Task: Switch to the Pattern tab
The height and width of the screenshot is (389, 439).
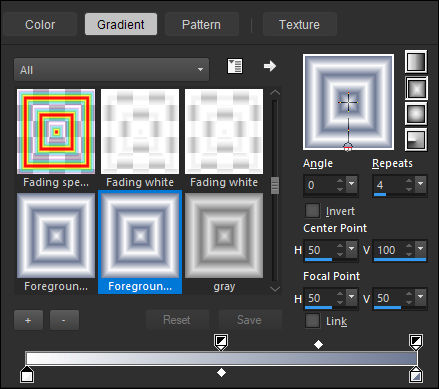Action: 201,24
